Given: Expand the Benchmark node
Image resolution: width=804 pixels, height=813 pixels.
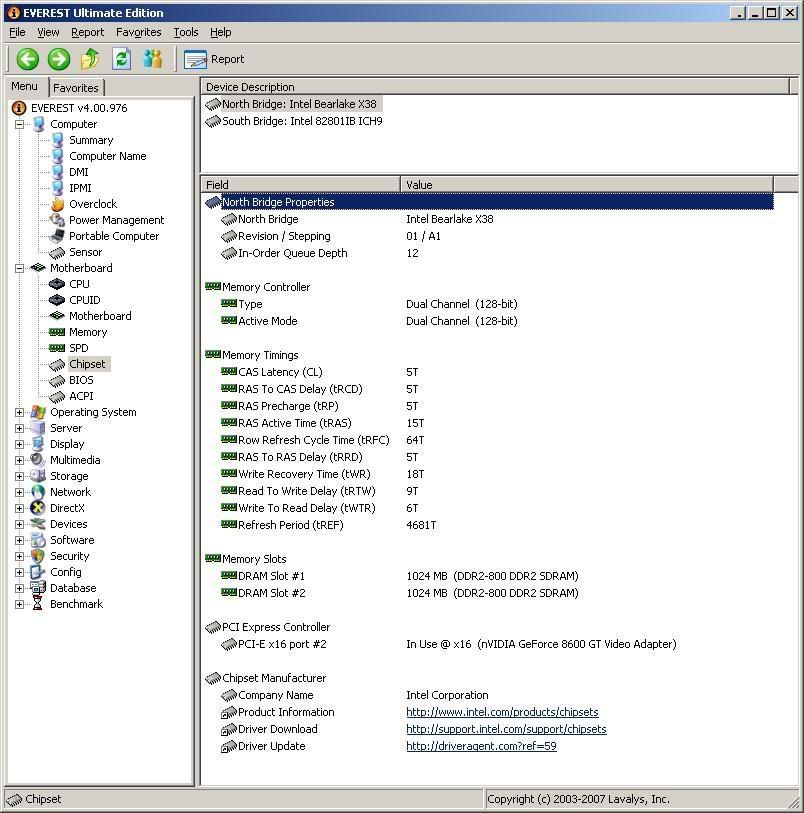Looking at the screenshot, I should 19,604.
